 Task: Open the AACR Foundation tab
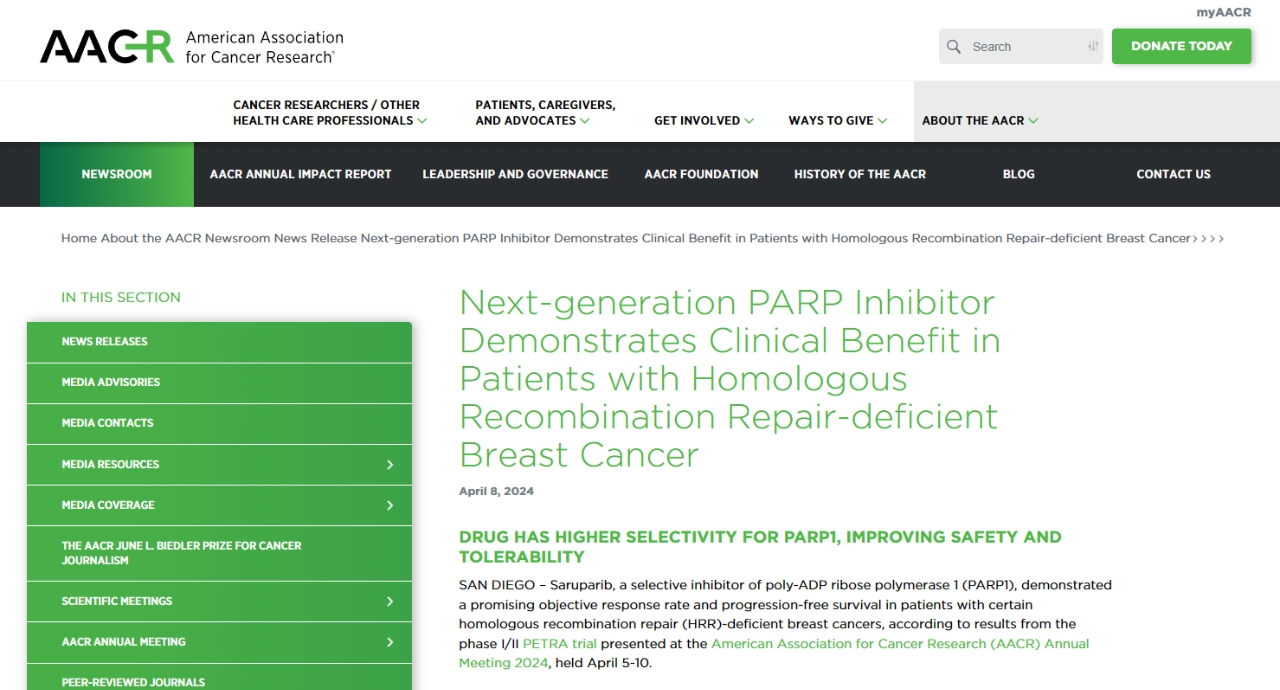[701, 174]
